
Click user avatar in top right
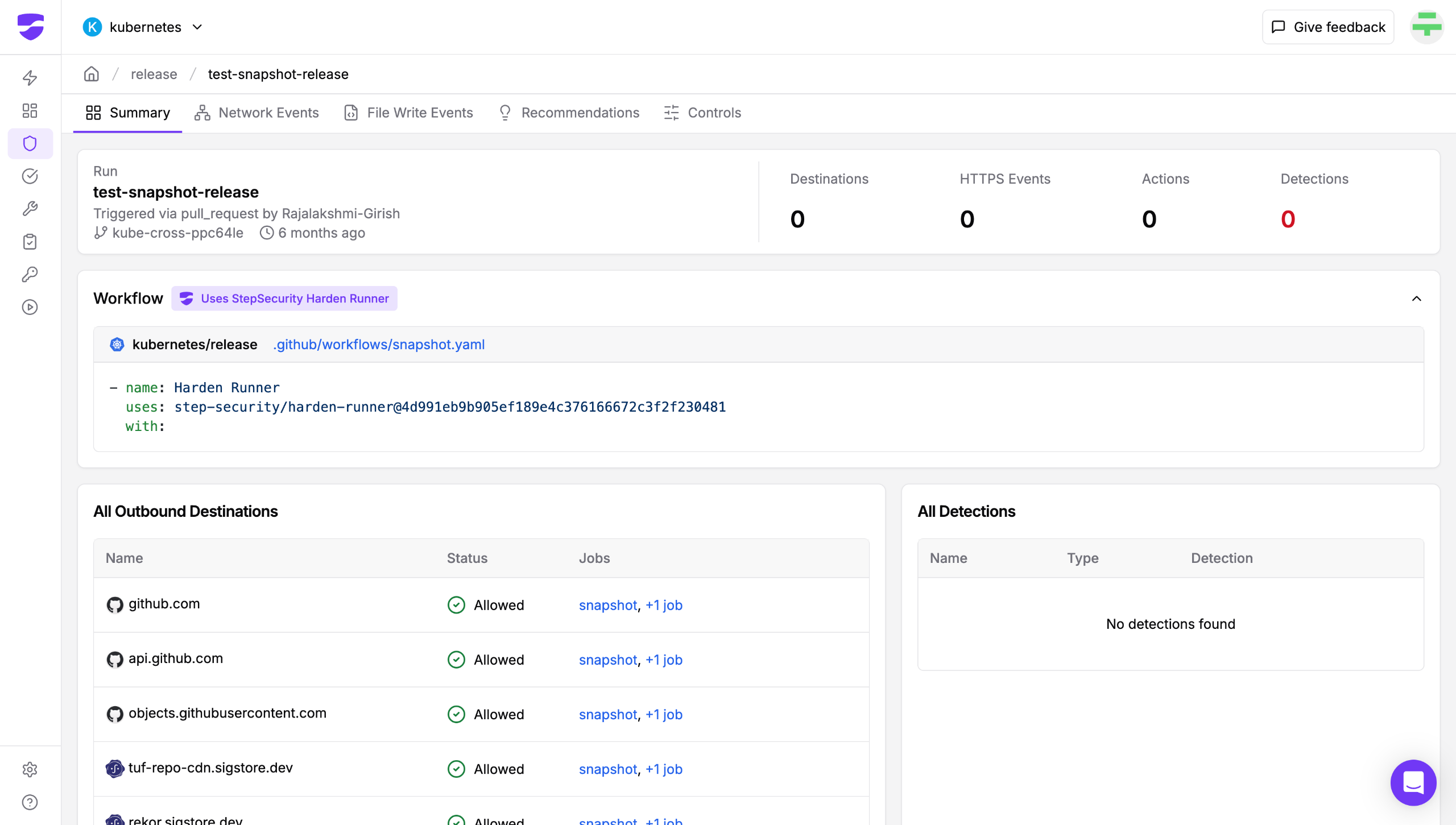[1426, 27]
